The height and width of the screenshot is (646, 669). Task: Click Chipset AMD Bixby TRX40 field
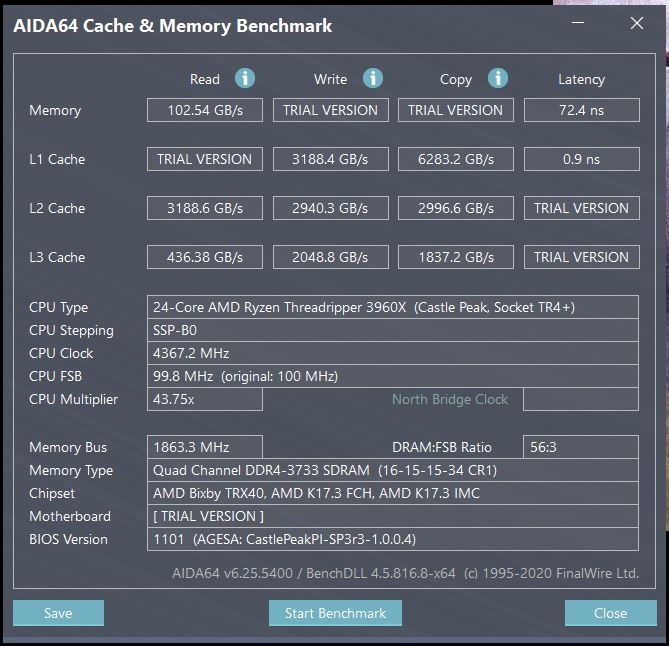pyautogui.click(x=393, y=493)
